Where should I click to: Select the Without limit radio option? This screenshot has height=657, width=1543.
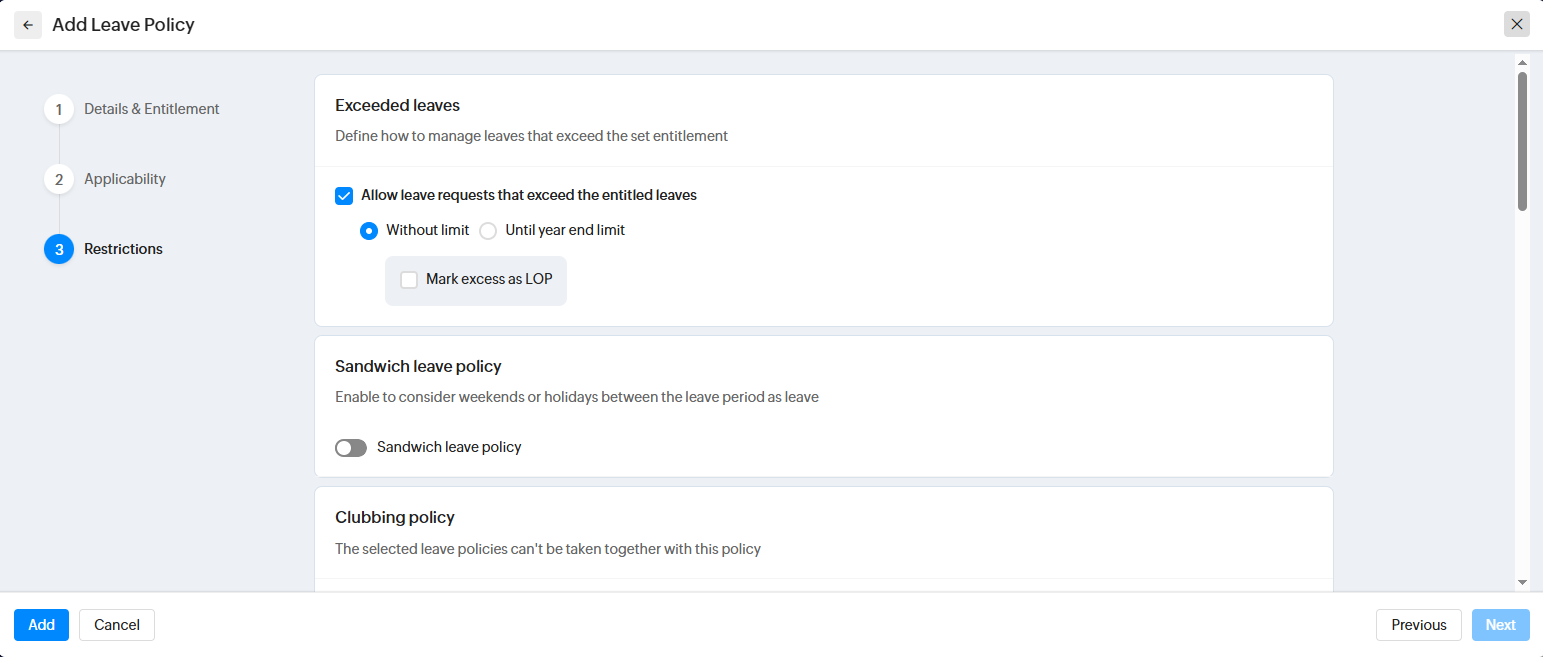click(x=369, y=231)
